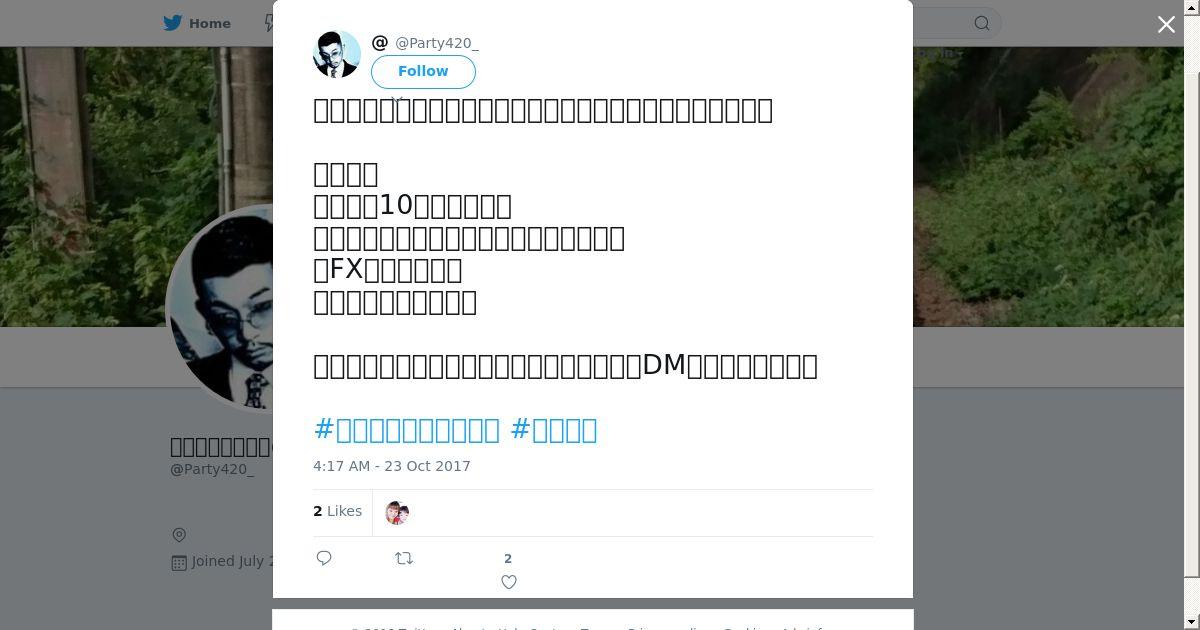Screen dimensions: 1200x630
Task: Open the first blue hashtag link
Action: point(407,430)
